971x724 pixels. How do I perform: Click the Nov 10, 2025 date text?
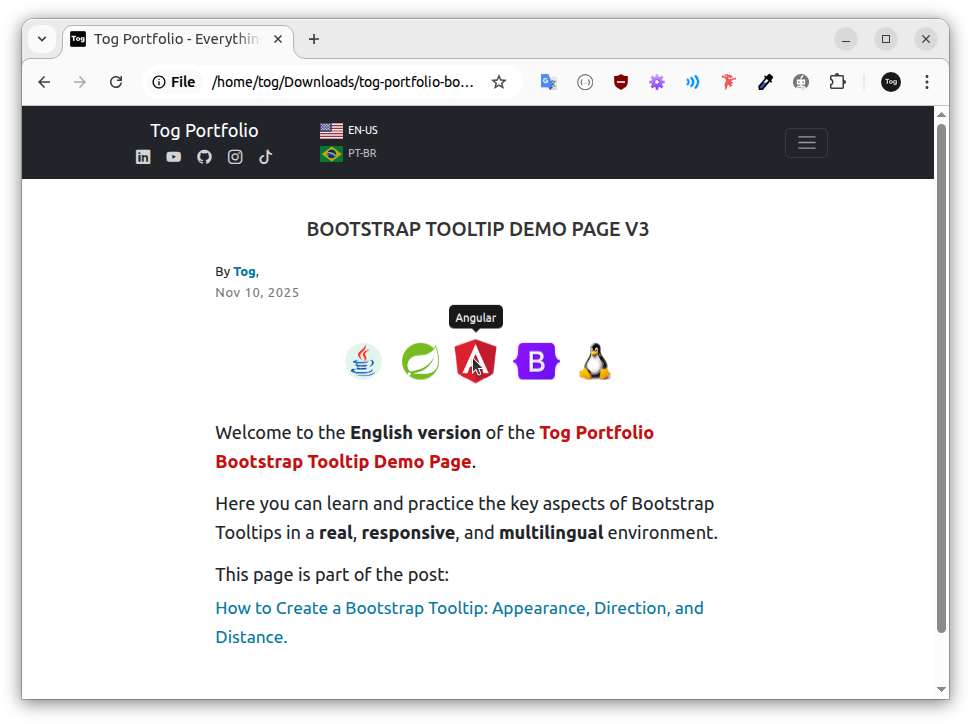pyautogui.click(x=257, y=292)
